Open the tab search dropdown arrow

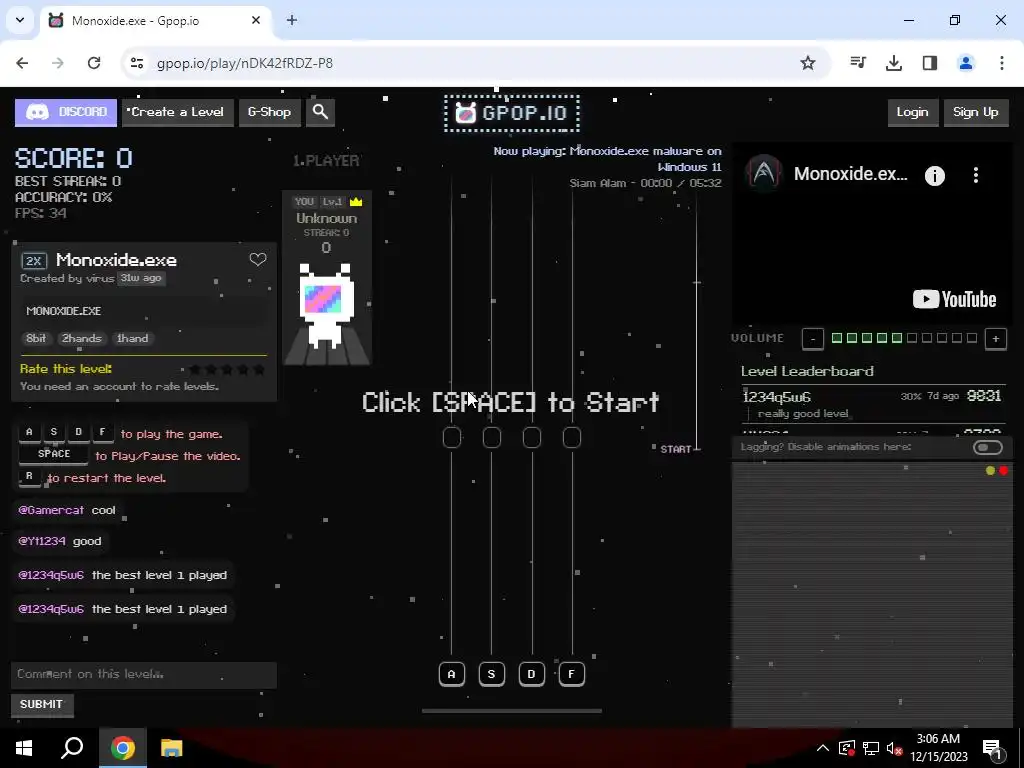(x=20, y=20)
